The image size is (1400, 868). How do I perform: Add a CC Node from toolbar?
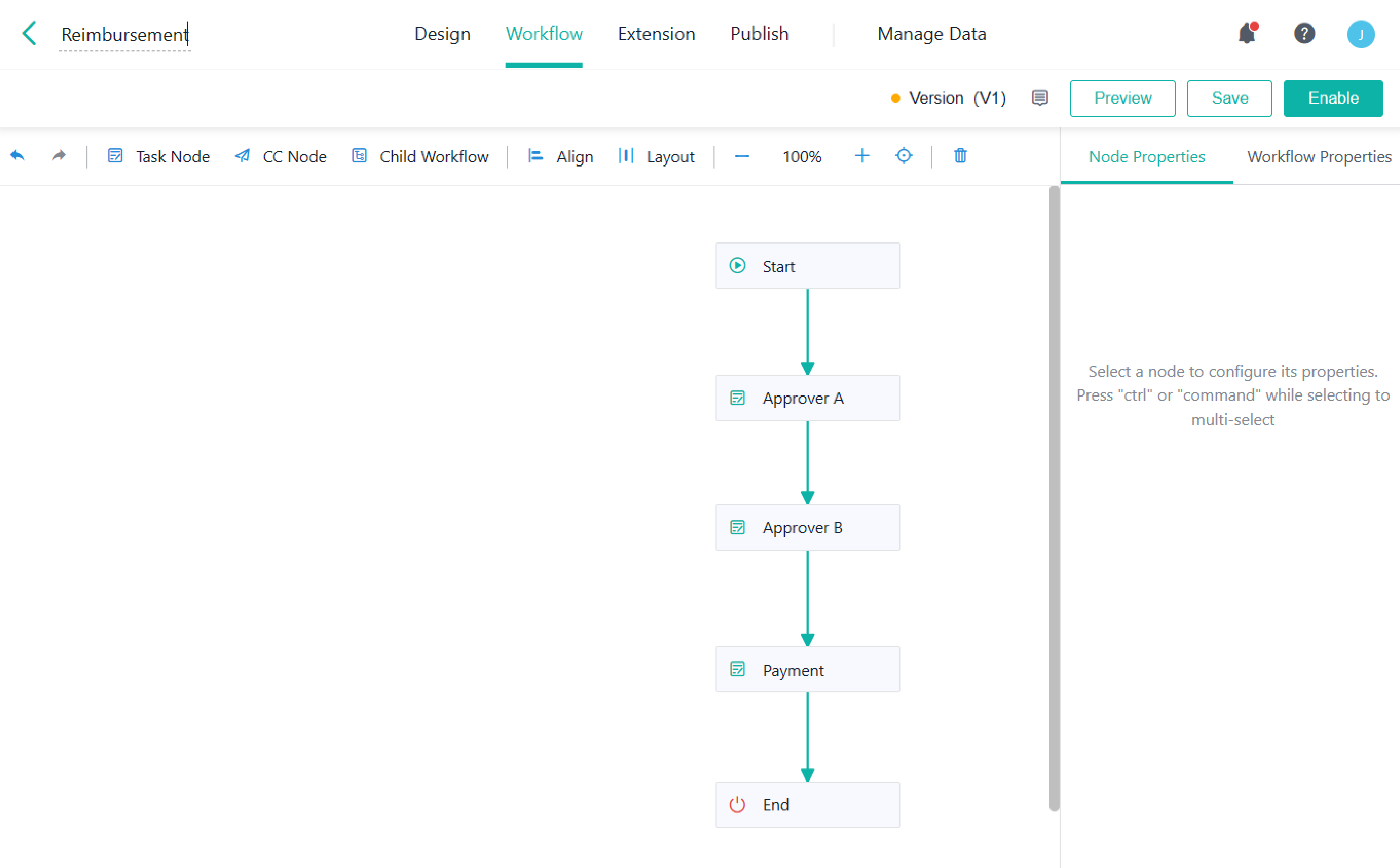[x=281, y=156]
